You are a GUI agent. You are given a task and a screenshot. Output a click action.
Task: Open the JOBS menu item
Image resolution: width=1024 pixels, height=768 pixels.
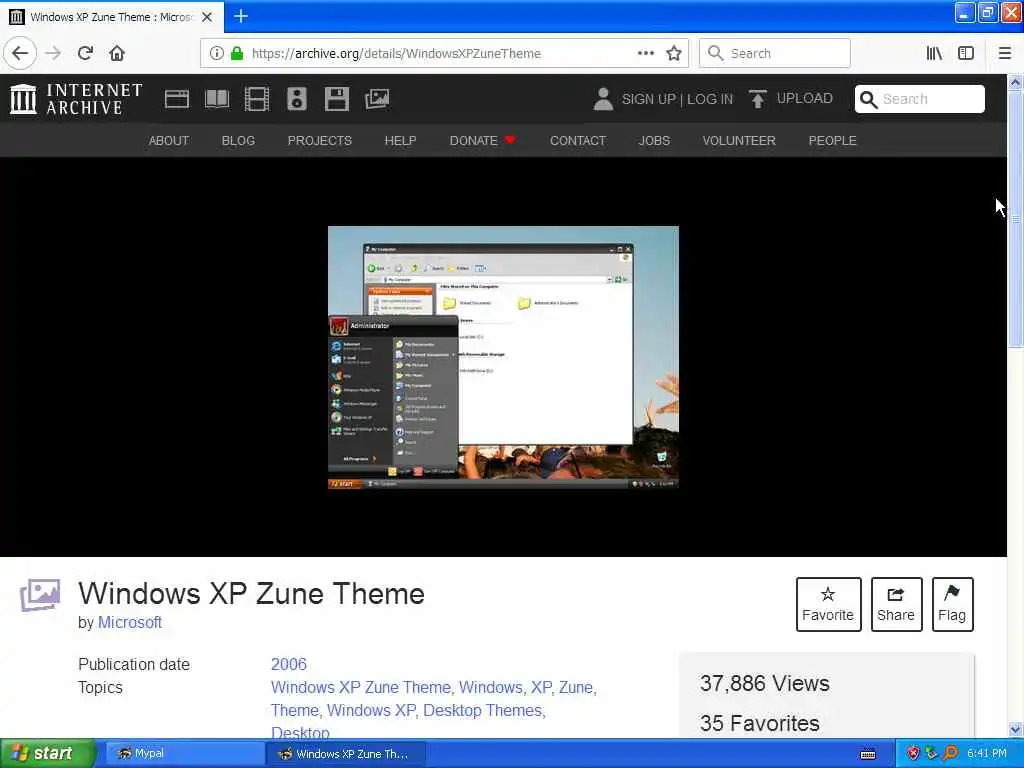click(x=654, y=140)
